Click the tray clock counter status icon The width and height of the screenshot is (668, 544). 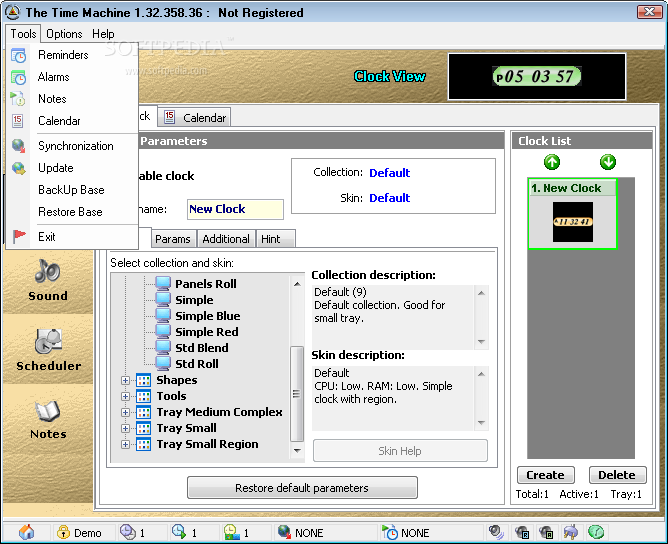(x=231, y=532)
